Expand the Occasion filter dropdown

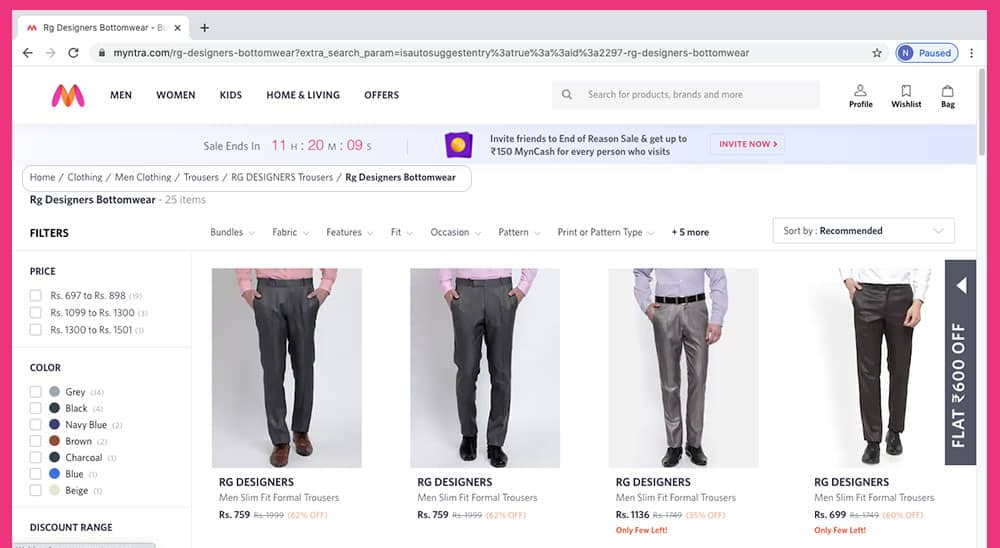click(455, 232)
